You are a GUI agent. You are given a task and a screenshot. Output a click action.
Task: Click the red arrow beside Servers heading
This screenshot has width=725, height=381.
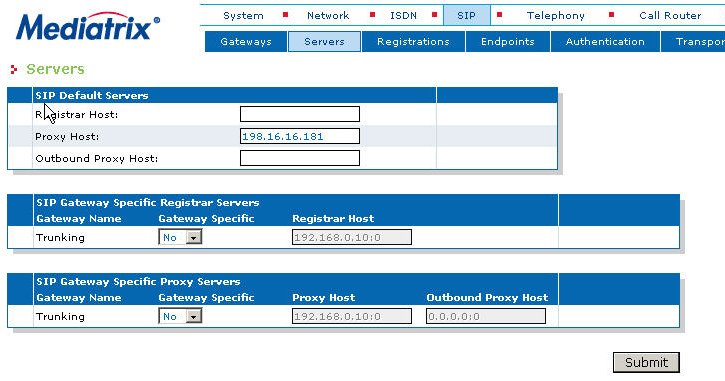[x=14, y=69]
